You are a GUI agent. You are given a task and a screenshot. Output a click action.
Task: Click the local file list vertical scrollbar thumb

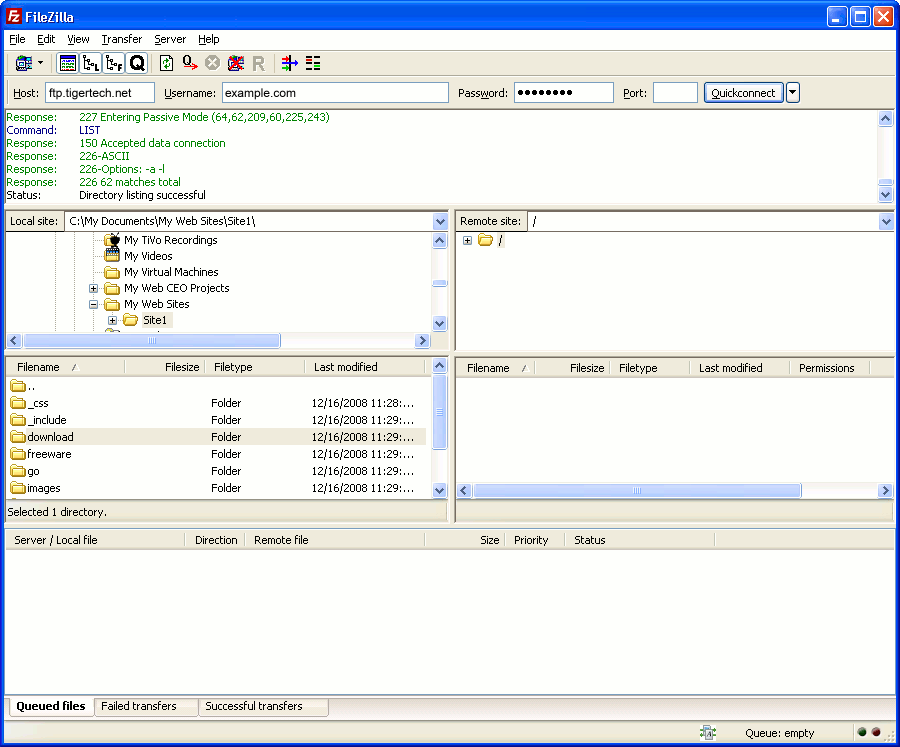click(x=440, y=412)
